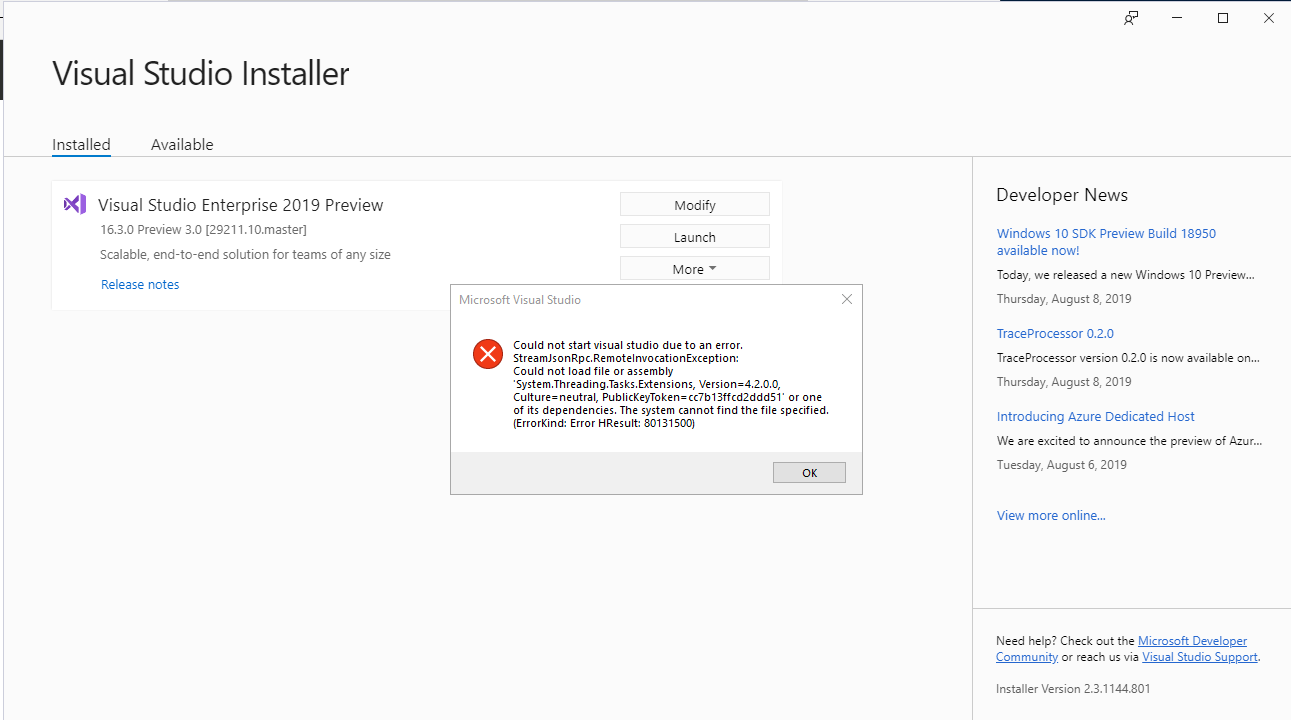Open the More dropdown menu
This screenshot has width=1291, height=720.
click(x=694, y=267)
